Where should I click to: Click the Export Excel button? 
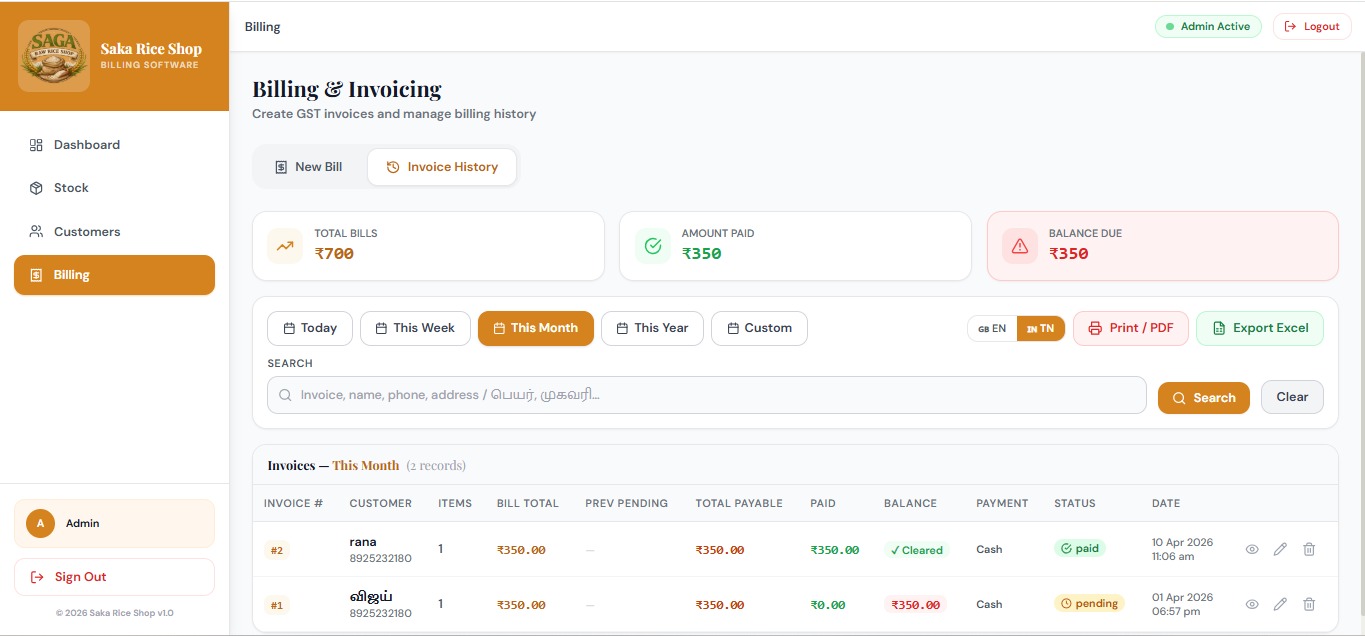1259,327
